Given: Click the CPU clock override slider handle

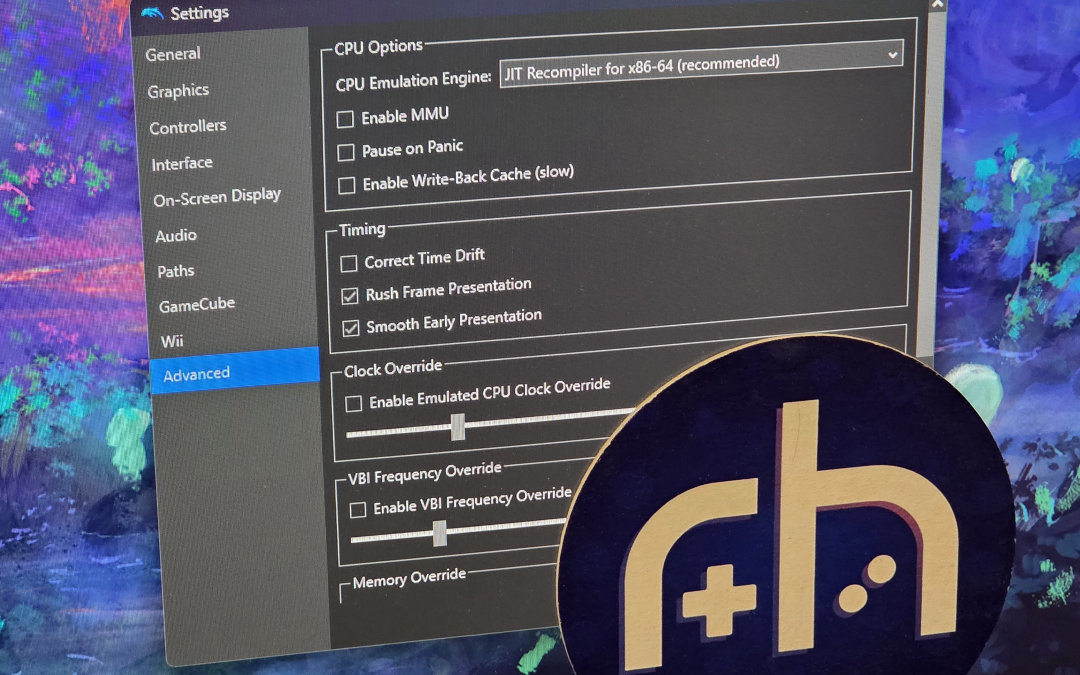Looking at the screenshot, I should click(458, 427).
